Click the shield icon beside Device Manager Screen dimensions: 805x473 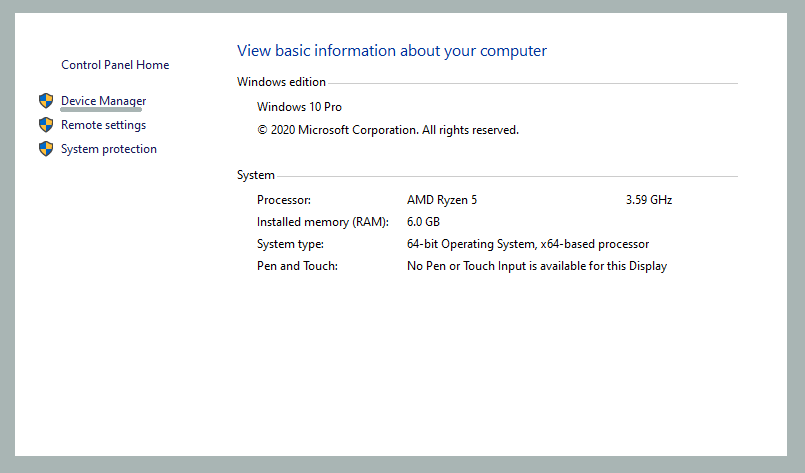(x=46, y=101)
